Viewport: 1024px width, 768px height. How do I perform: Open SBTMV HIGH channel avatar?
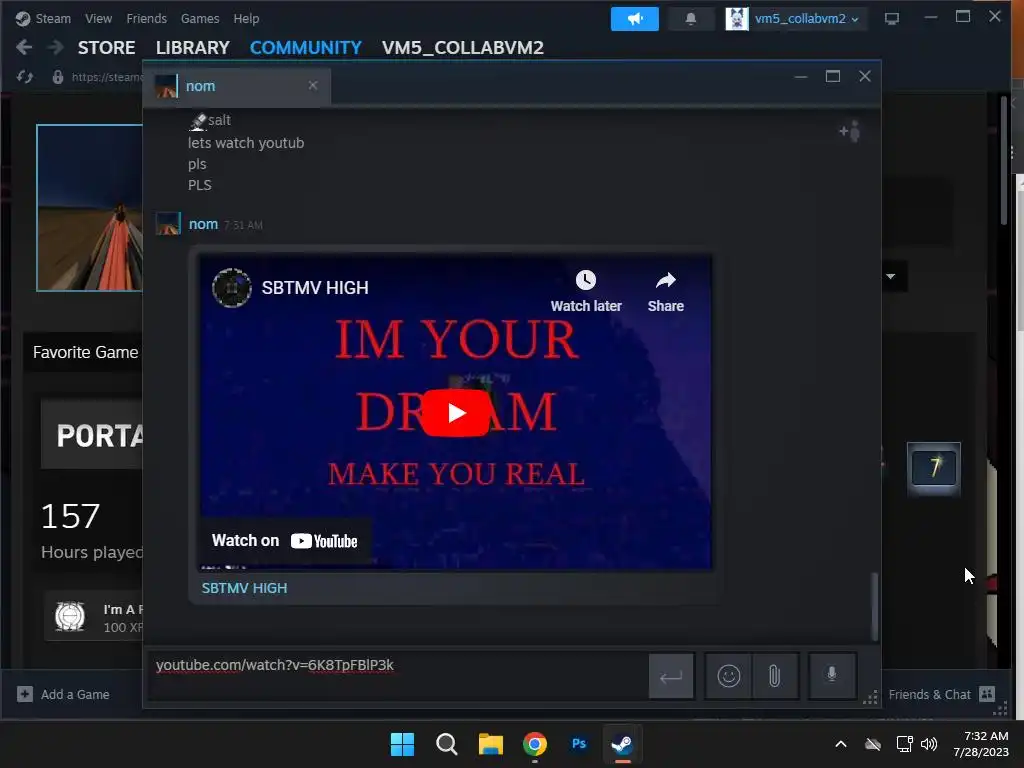point(232,287)
